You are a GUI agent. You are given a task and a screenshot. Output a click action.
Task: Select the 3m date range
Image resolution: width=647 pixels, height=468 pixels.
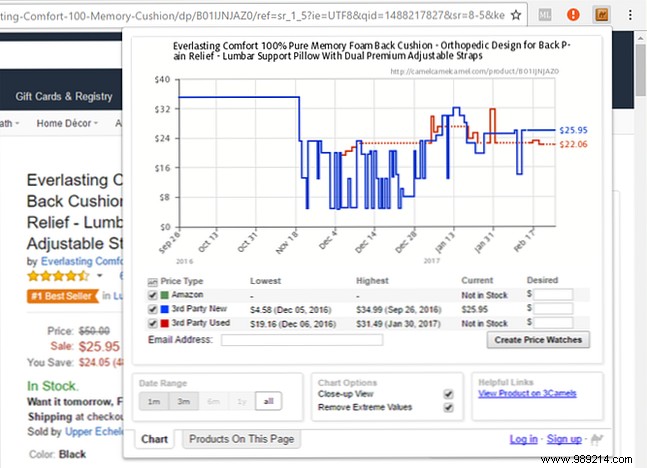(x=181, y=401)
